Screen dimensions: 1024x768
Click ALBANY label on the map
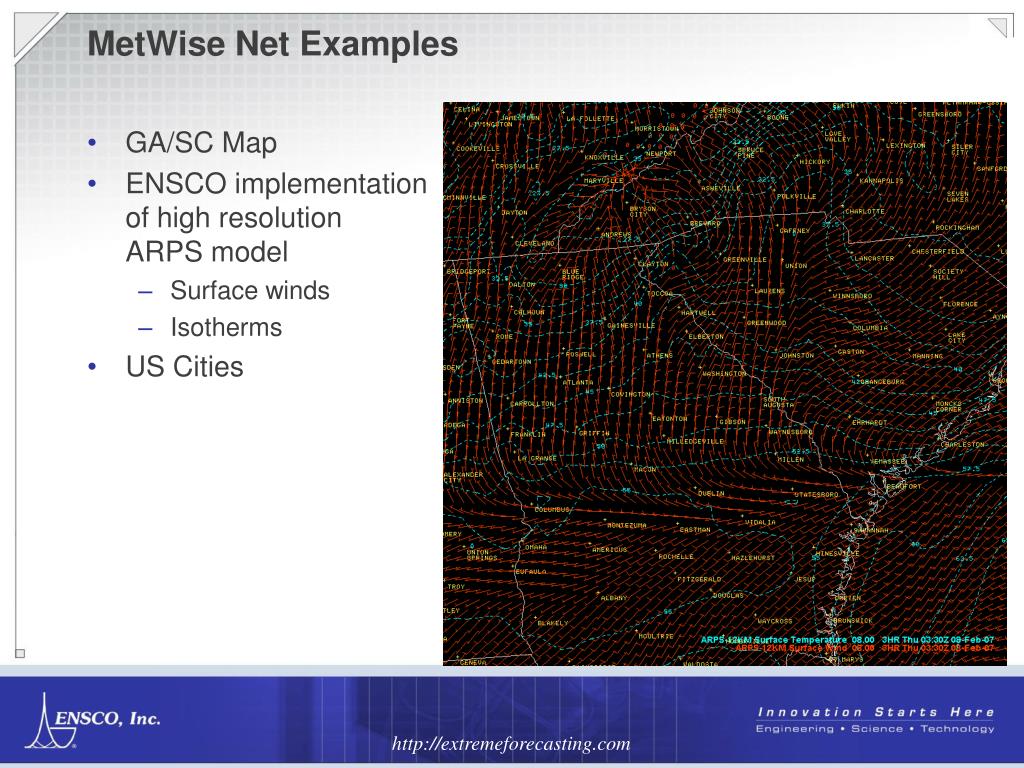(x=614, y=598)
